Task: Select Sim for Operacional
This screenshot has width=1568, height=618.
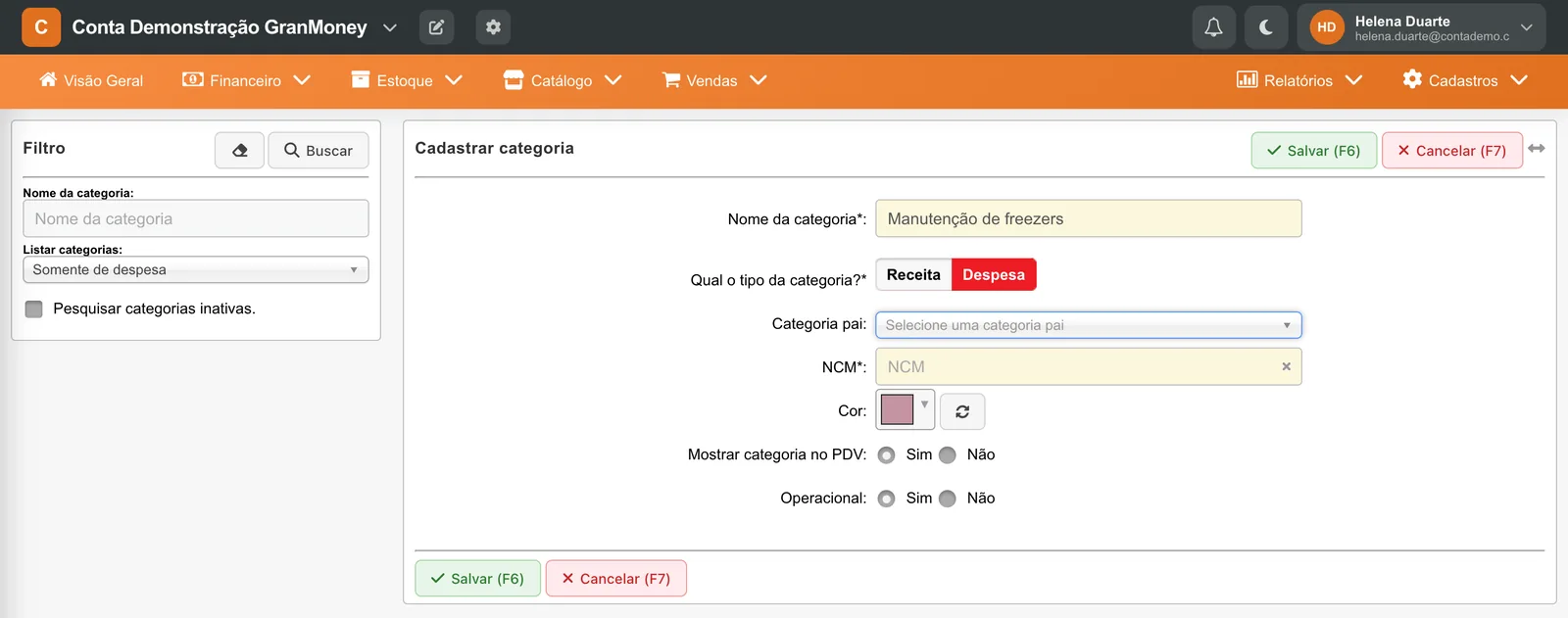Action: coord(887,499)
